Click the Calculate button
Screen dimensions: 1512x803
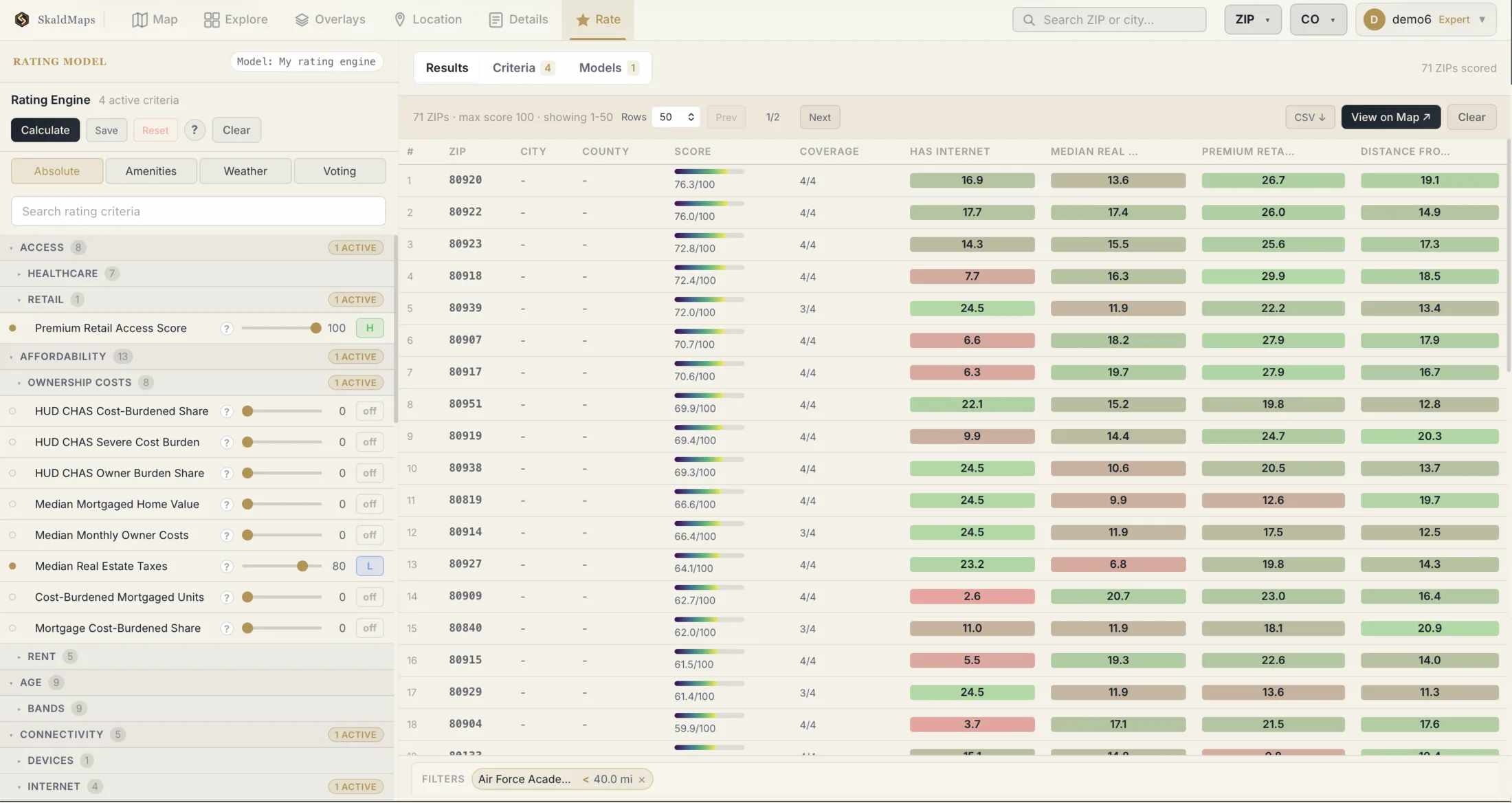pyautogui.click(x=45, y=130)
